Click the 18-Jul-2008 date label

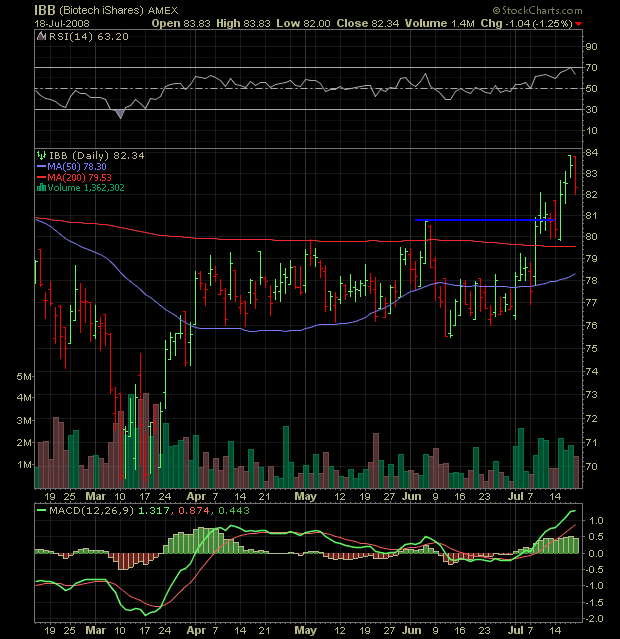coord(62,24)
